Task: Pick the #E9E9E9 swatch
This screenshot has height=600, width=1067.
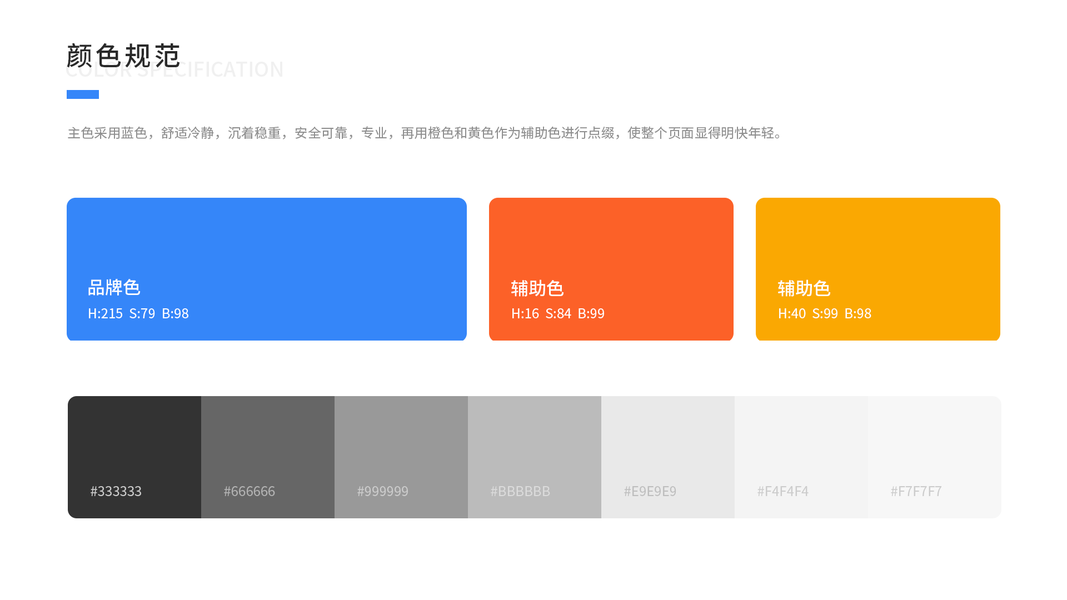Action: click(x=668, y=457)
